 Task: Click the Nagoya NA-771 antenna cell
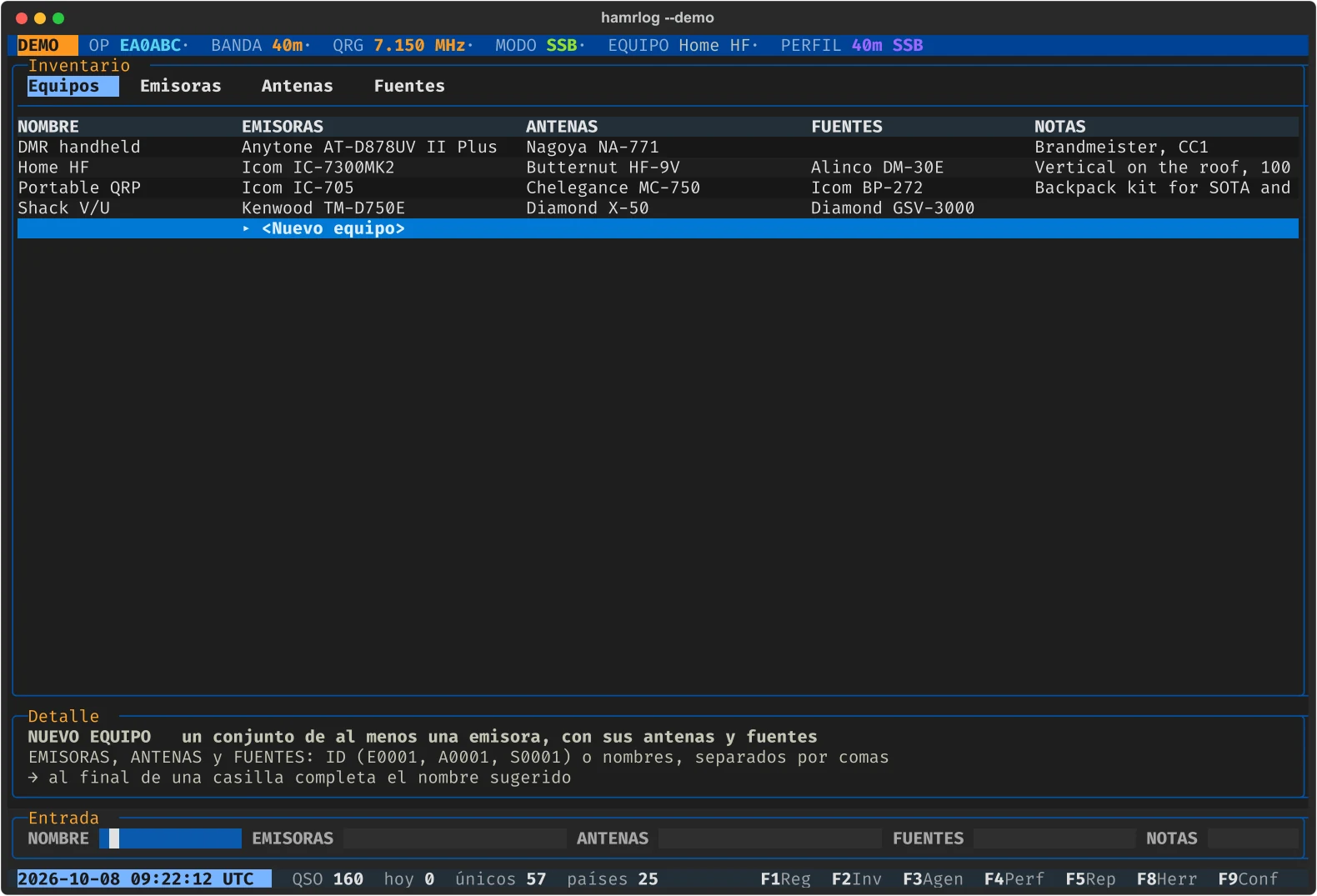[x=593, y=147]
